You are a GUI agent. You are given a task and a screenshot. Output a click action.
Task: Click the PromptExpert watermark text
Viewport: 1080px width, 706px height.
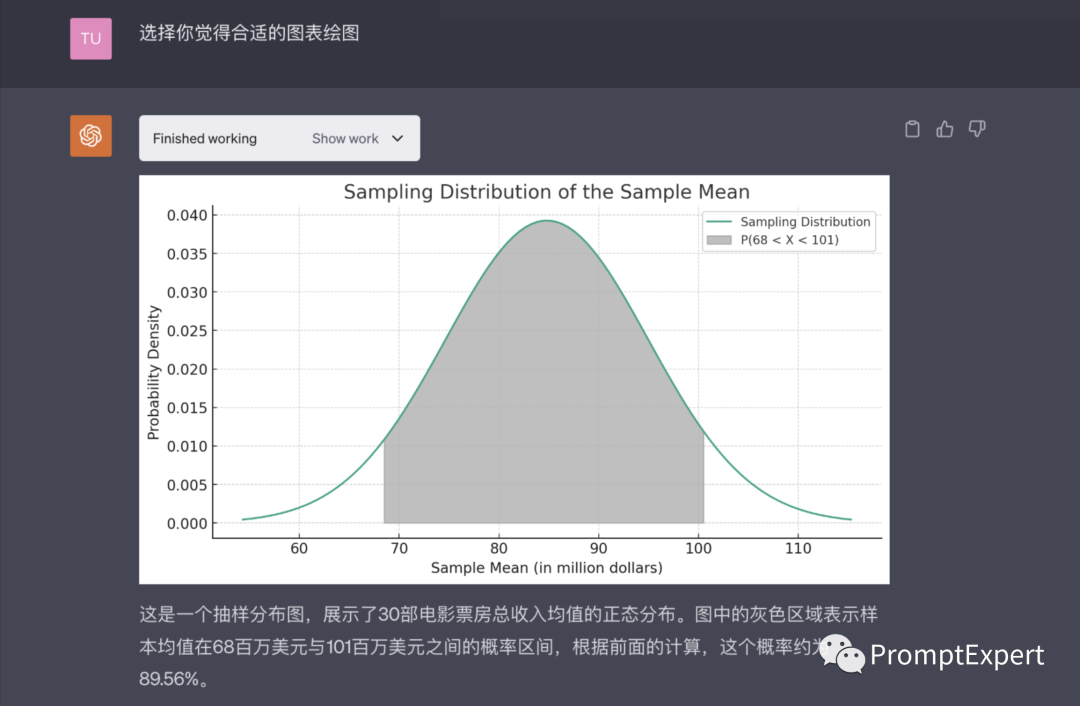coord(957,655)
